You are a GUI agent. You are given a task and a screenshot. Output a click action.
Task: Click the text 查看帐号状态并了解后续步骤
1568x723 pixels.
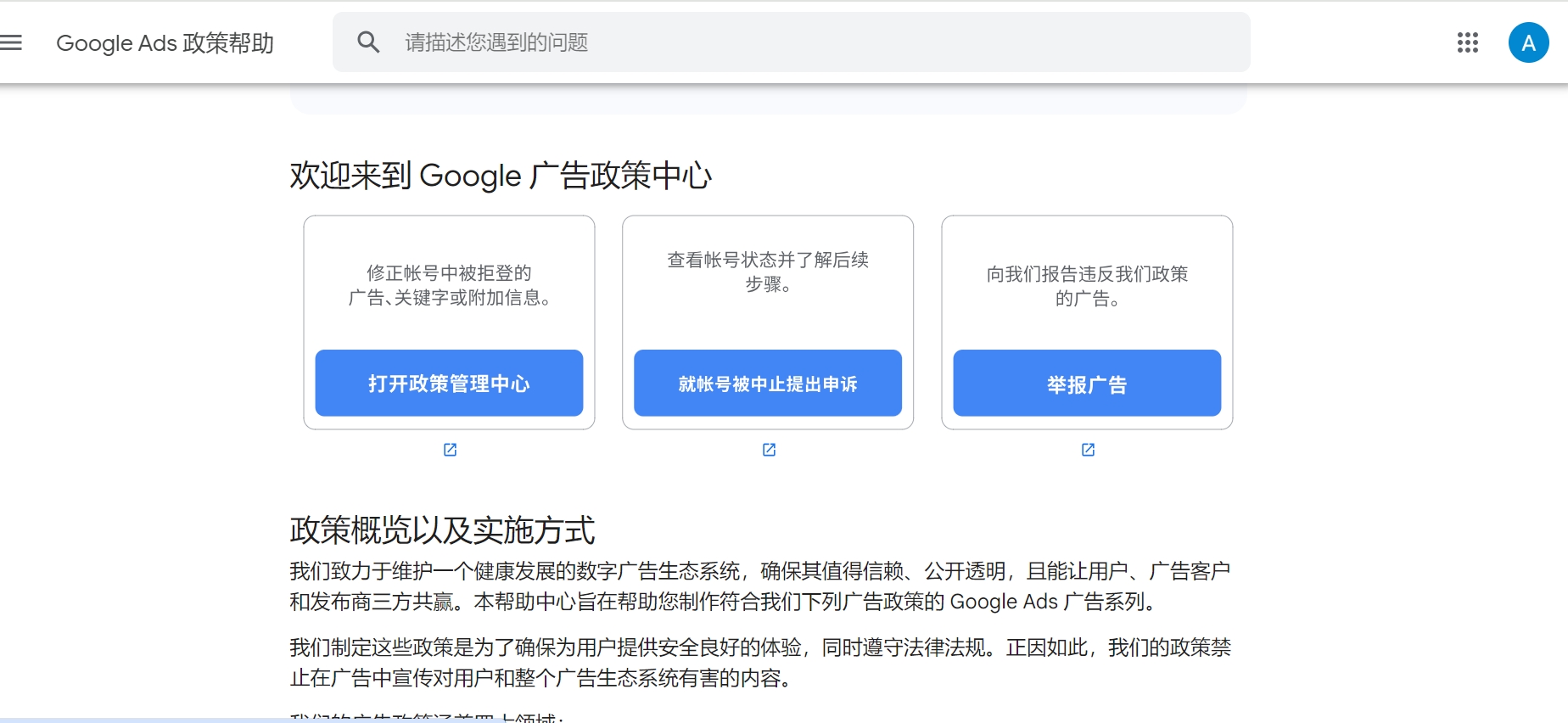[x=768, y=272]
